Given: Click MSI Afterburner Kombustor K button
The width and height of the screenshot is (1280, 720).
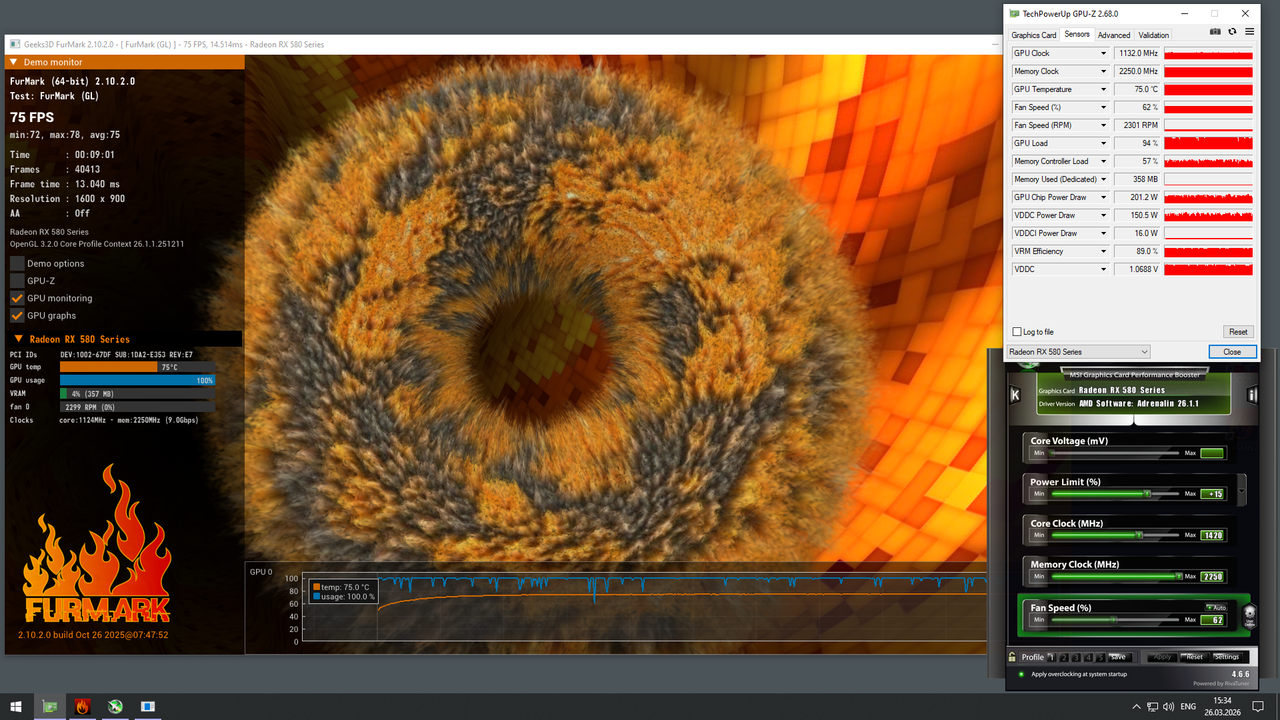Looking at the screenshot, I should coord(1016,396).
